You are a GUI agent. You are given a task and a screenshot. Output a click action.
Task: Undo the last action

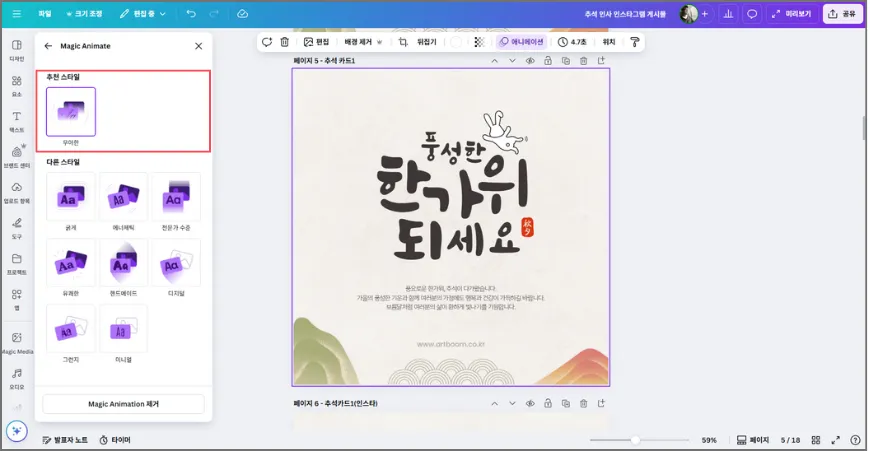click(x=191, y=14)
